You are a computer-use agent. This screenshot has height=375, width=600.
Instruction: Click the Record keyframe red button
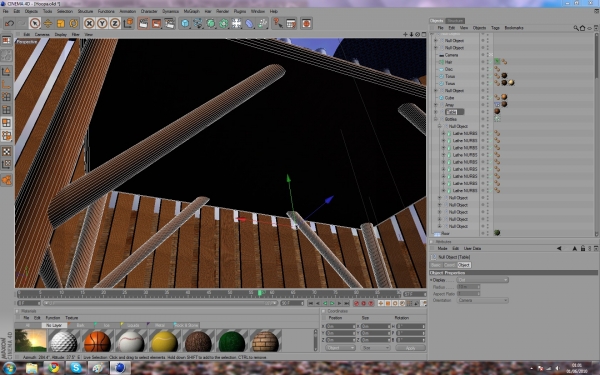click(357, 303)
